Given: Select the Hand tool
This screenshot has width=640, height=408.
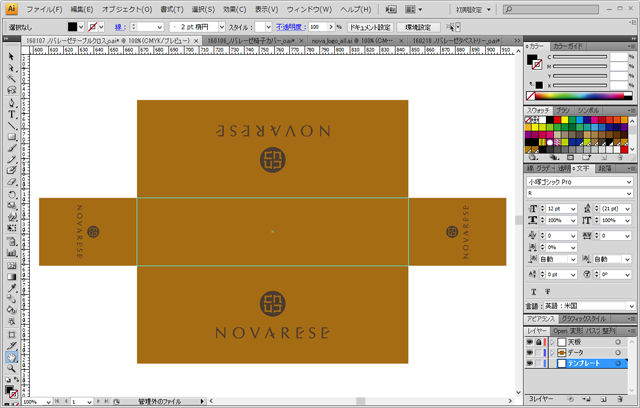Looking at the screenshot, I should pyautogui.click(x=11, y=357).
